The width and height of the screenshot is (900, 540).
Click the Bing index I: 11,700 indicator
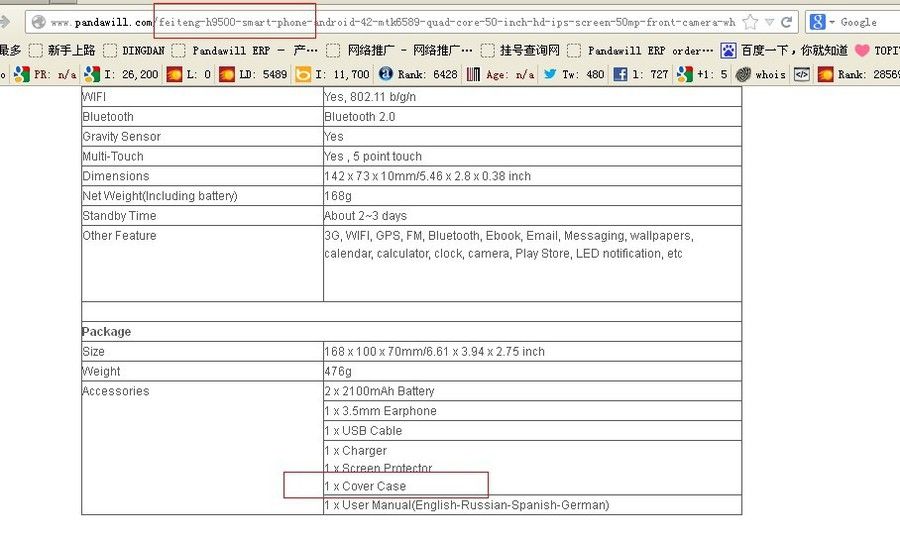(332, 74)
